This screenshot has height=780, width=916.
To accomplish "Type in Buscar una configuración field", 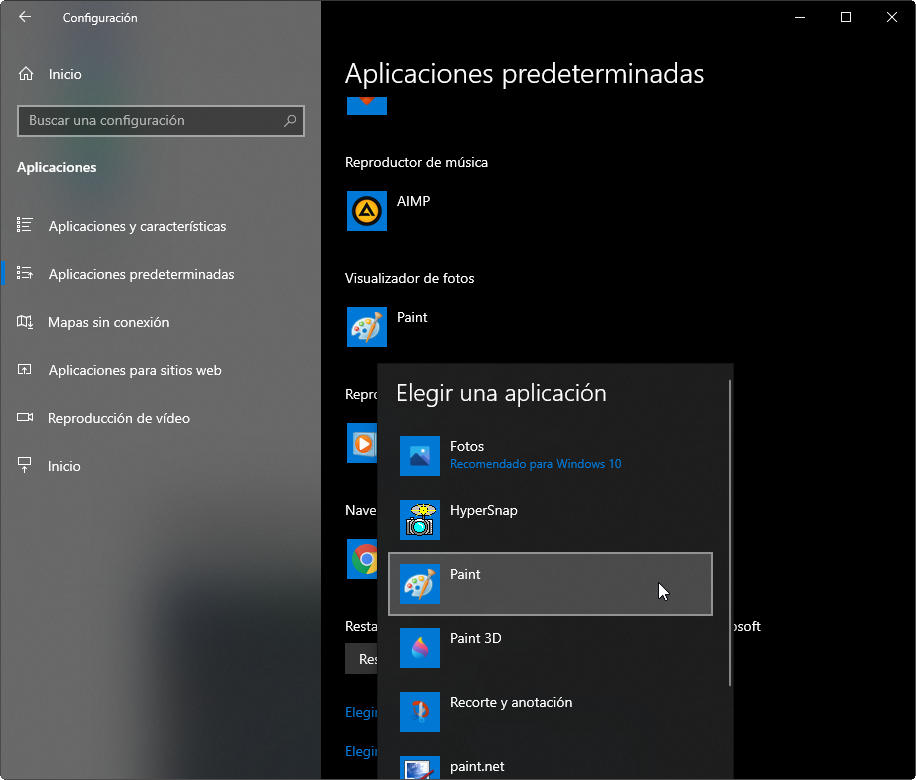I will point(150,121).
